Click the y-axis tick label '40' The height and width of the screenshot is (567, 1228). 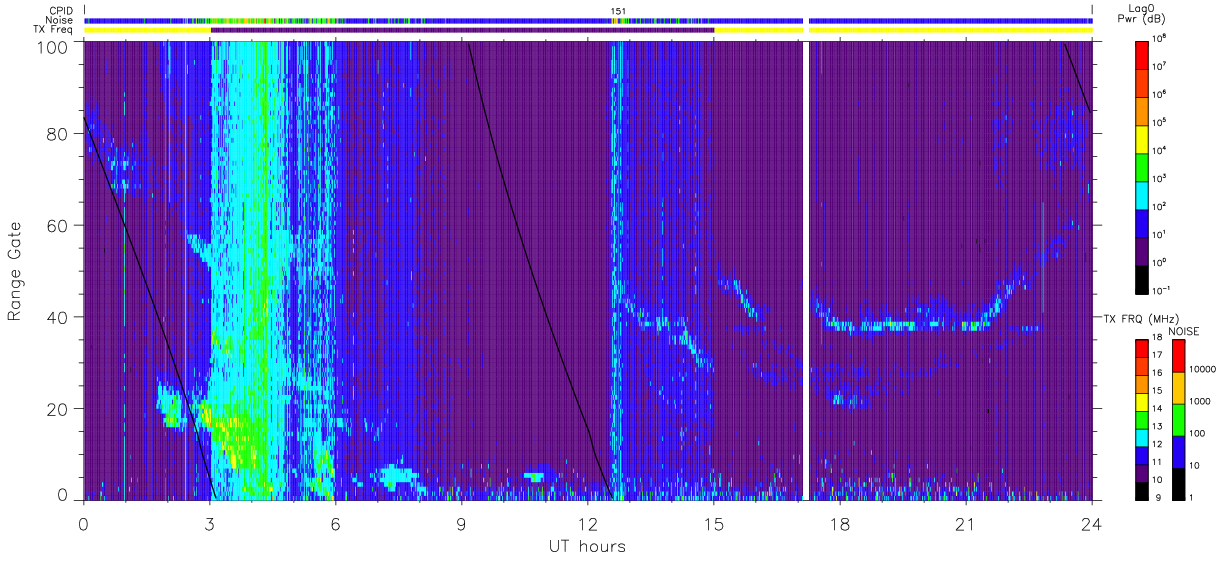[57, 317]
